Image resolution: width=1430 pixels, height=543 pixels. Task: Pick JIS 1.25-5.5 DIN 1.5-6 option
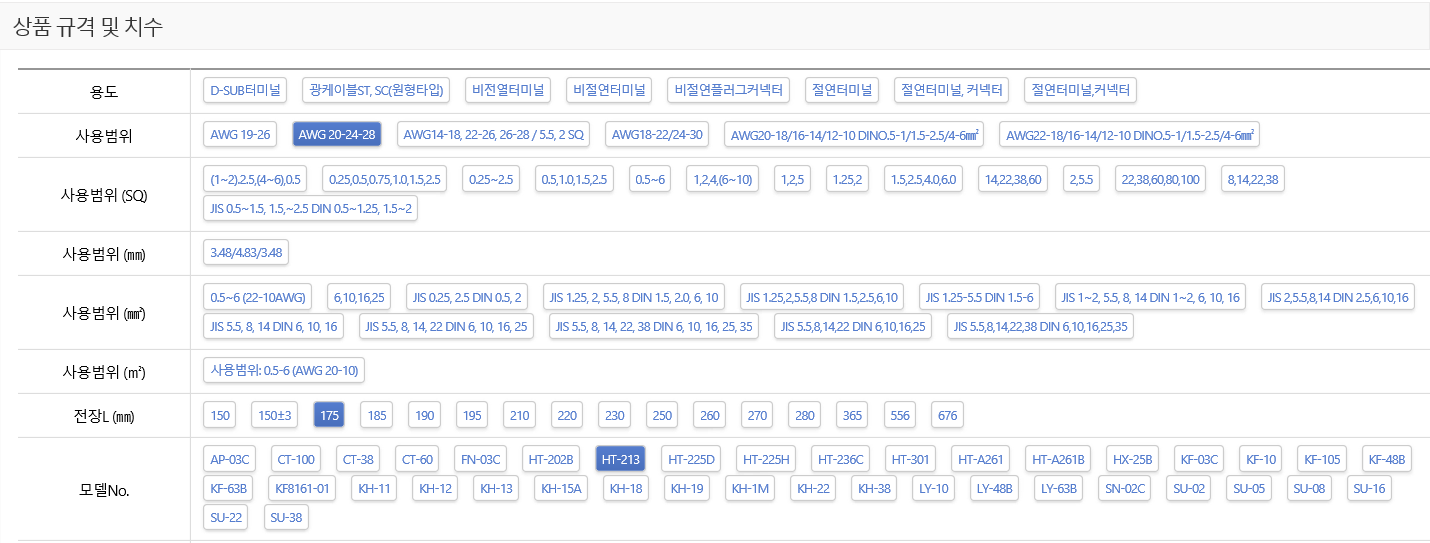pos(980,298)
